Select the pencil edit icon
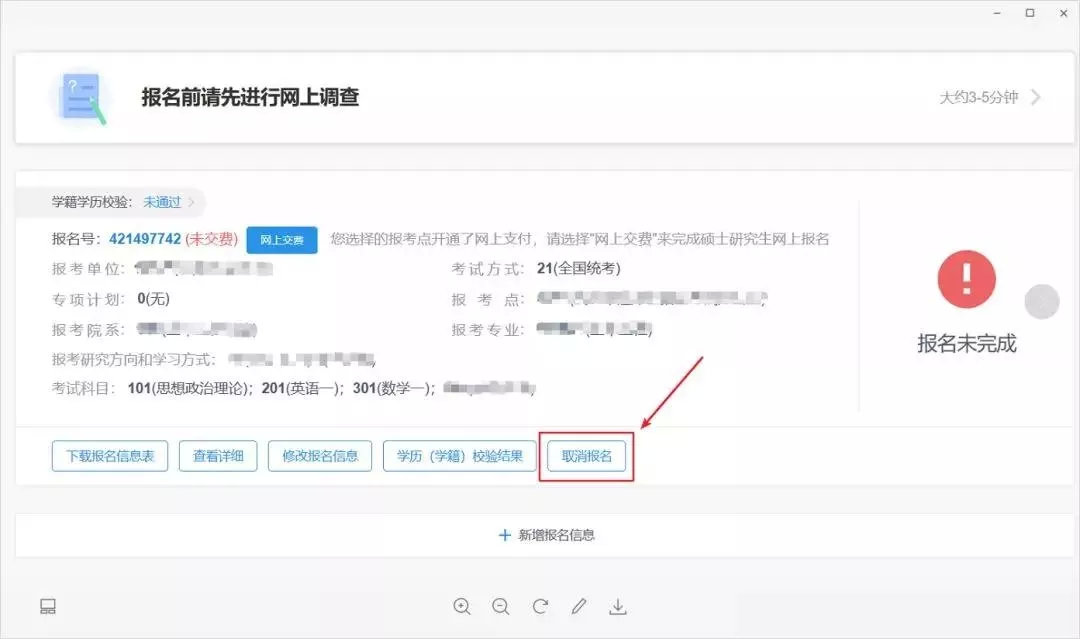The width and height of the screenshot is (1080, 639). coord(579,606)
